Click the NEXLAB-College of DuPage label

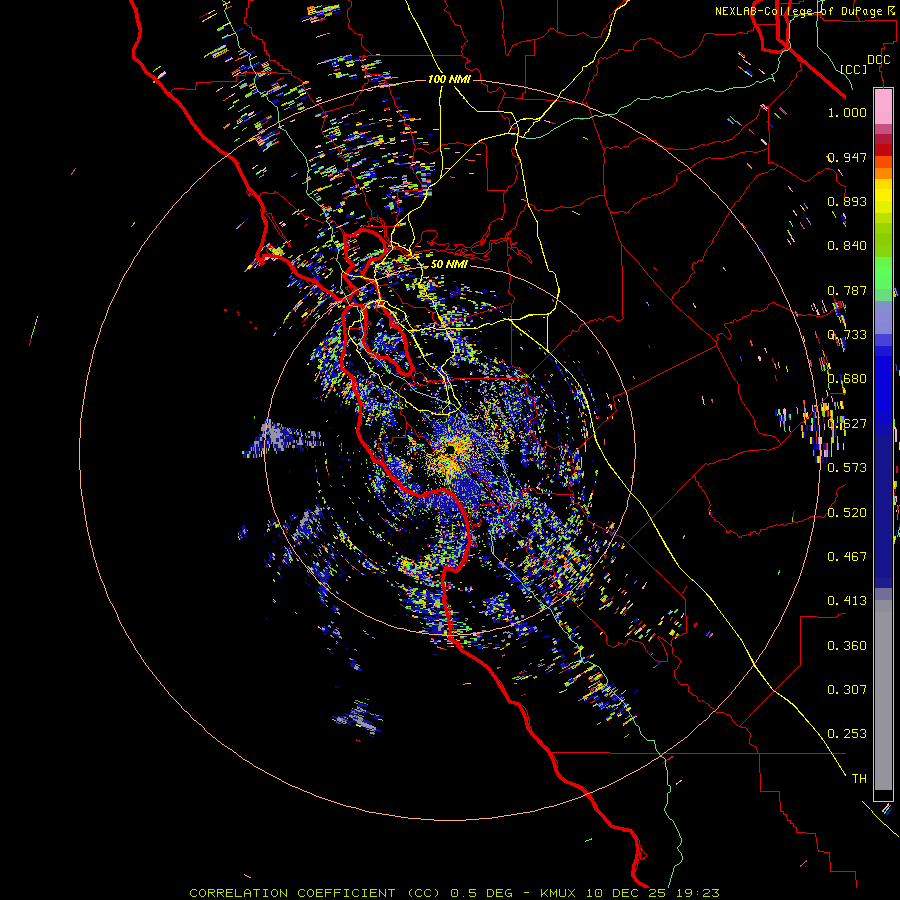[800, 11]
